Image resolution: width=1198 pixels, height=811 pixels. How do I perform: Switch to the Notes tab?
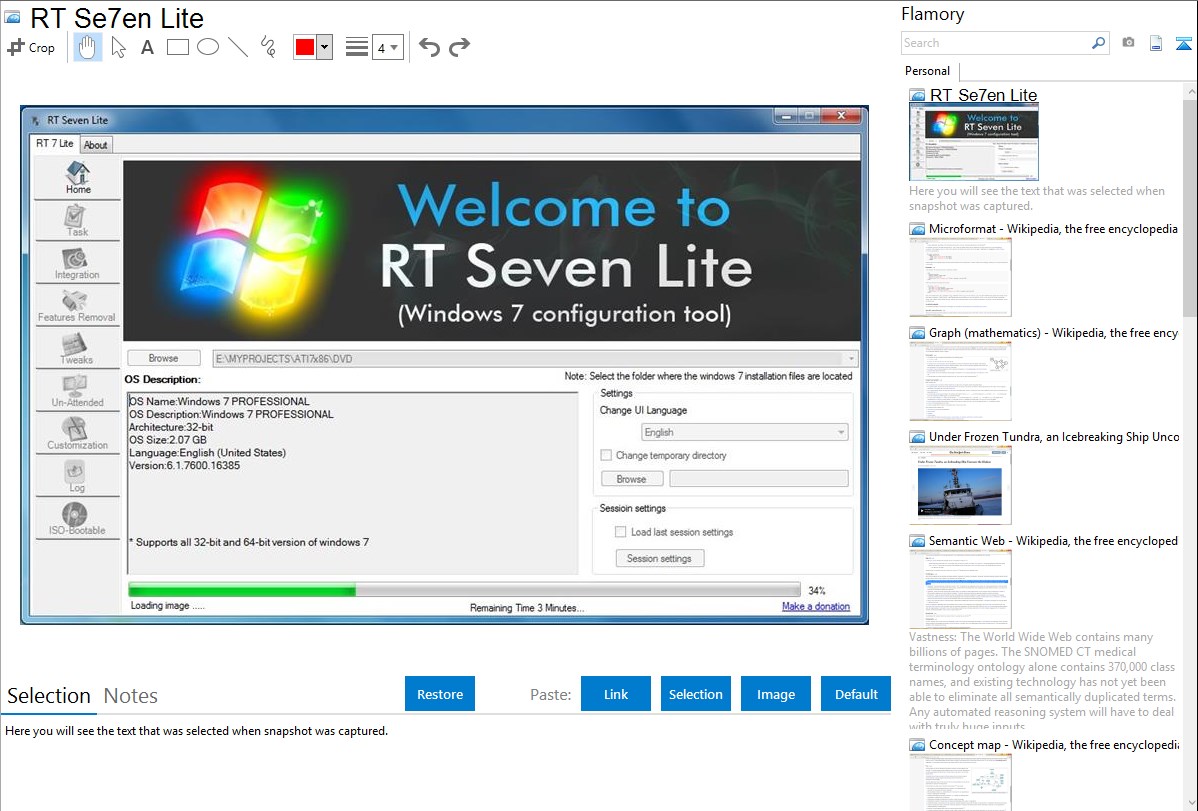(130, 696)
